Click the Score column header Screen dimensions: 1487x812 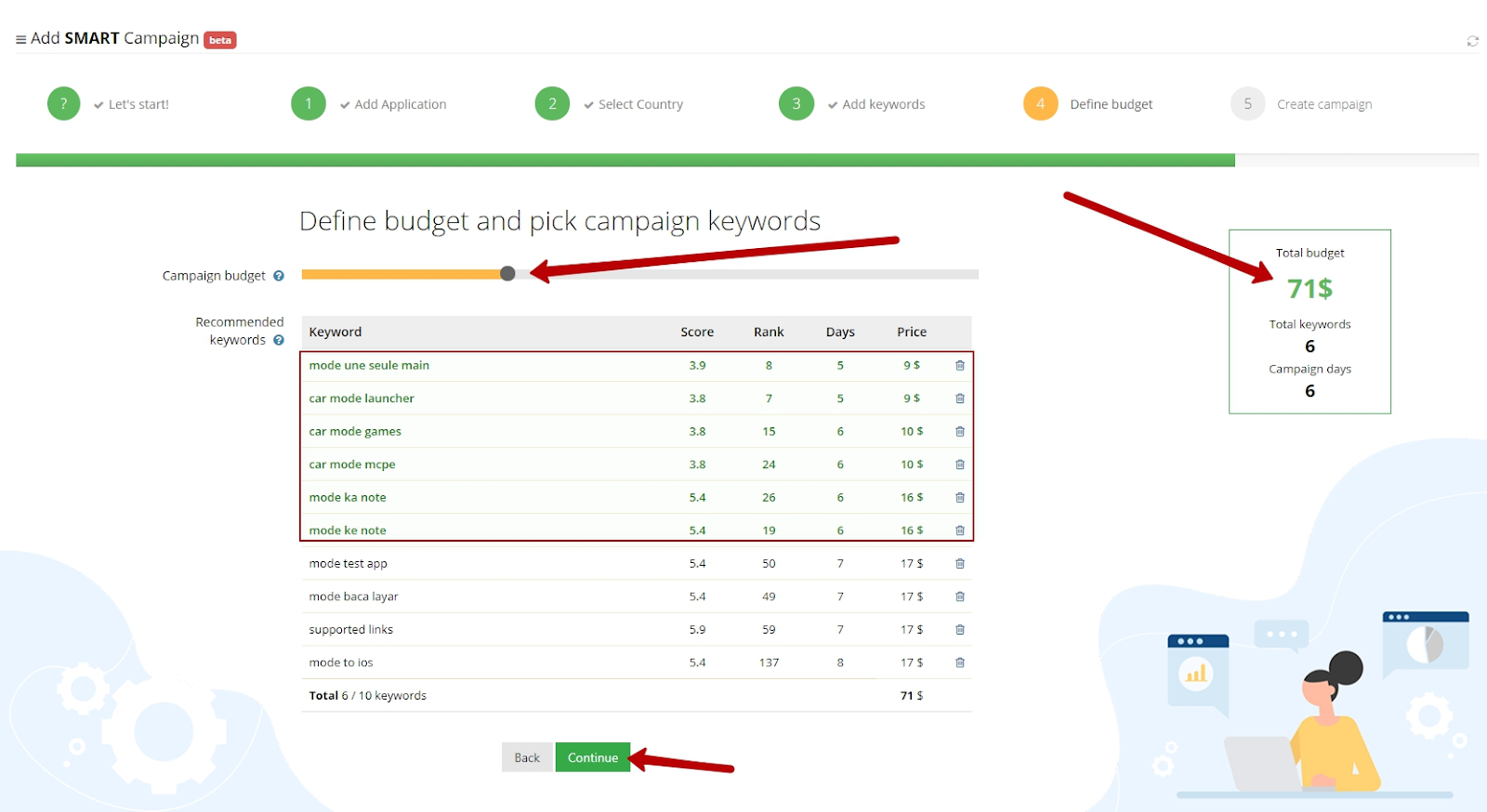coord(697,333)
